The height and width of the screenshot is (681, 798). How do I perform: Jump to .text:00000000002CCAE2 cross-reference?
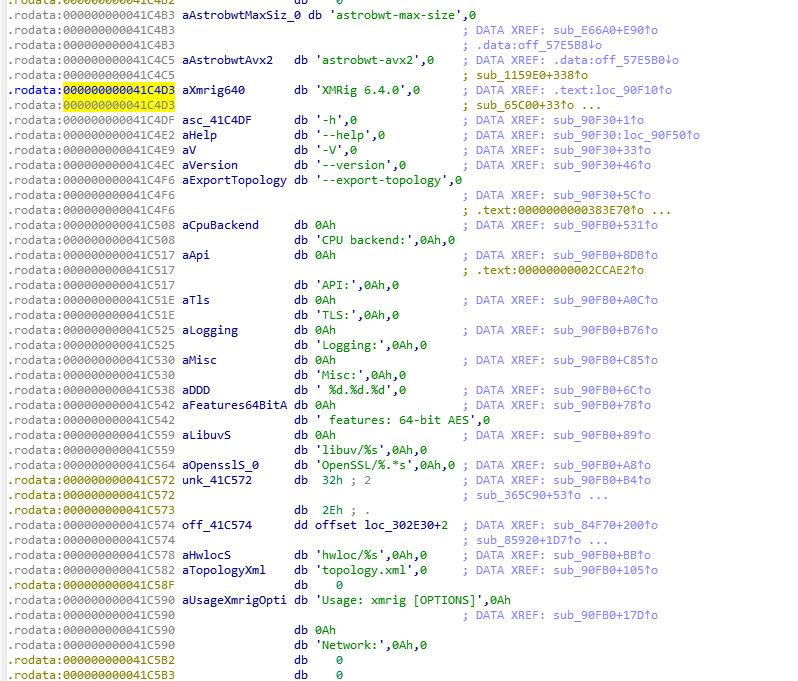pos(560,270)
